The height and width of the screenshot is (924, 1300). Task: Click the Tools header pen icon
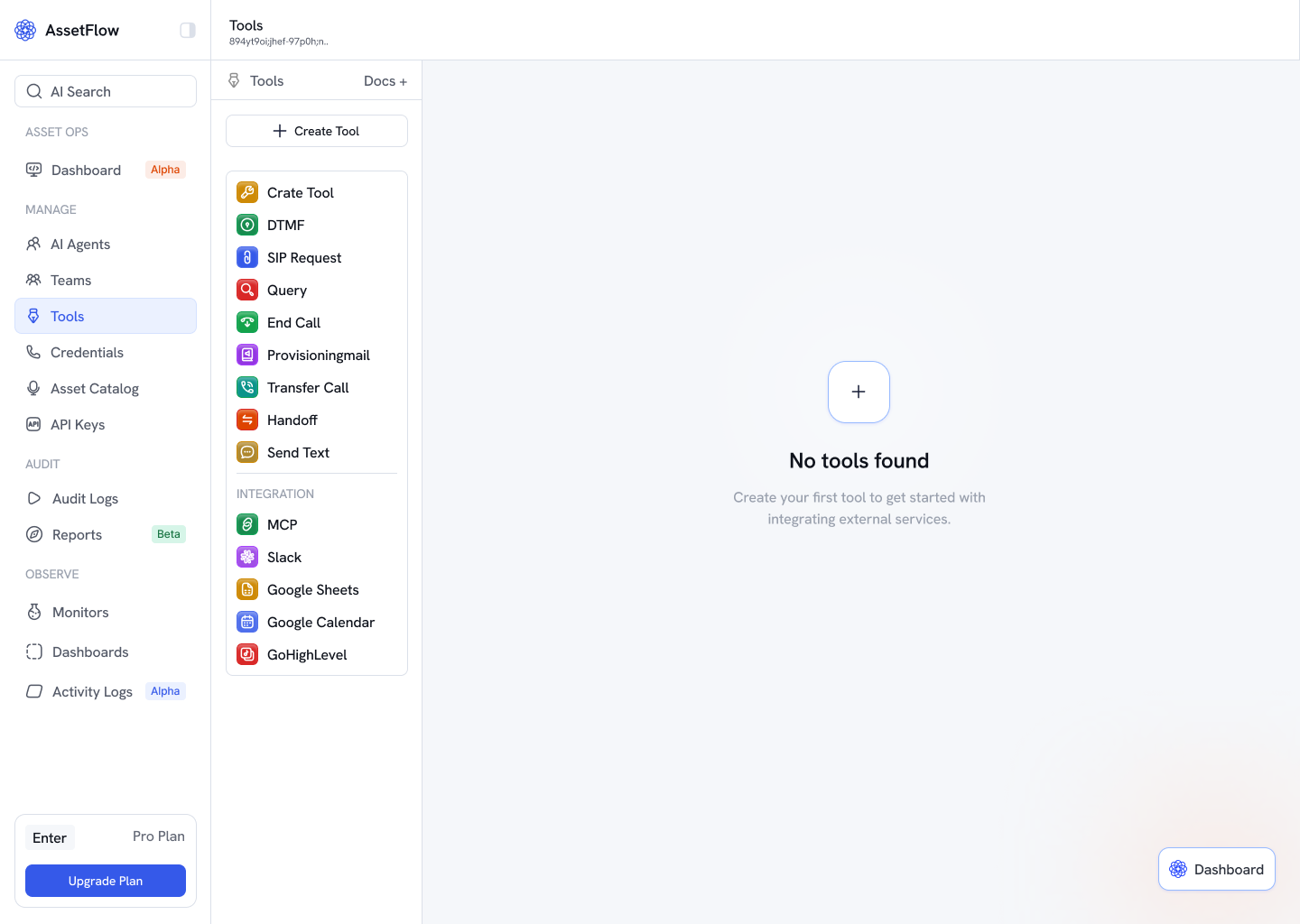click(x=234, y=81)
